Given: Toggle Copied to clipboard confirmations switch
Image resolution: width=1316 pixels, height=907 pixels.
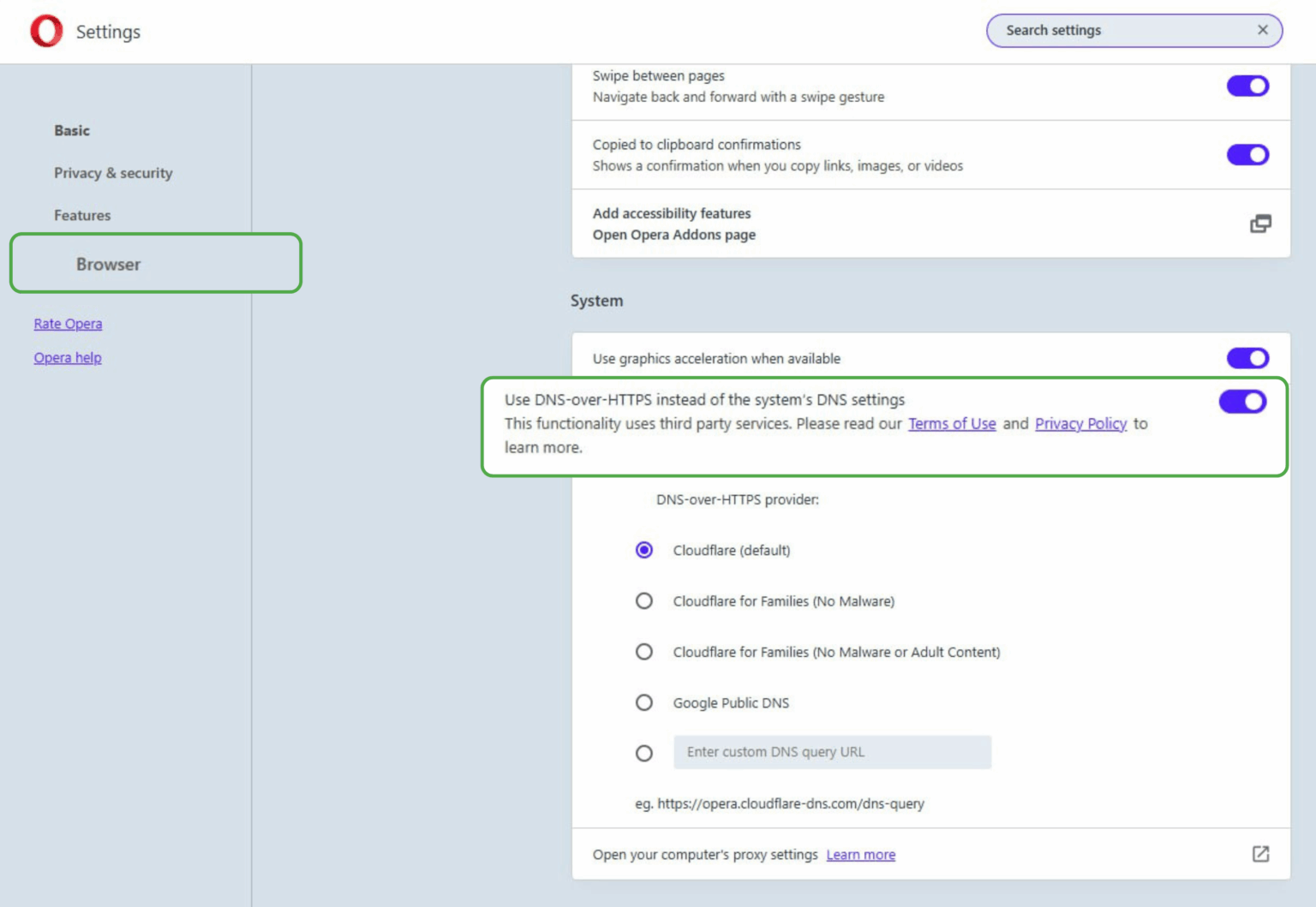Looking at the screenshot, I should click(1247, 155).
